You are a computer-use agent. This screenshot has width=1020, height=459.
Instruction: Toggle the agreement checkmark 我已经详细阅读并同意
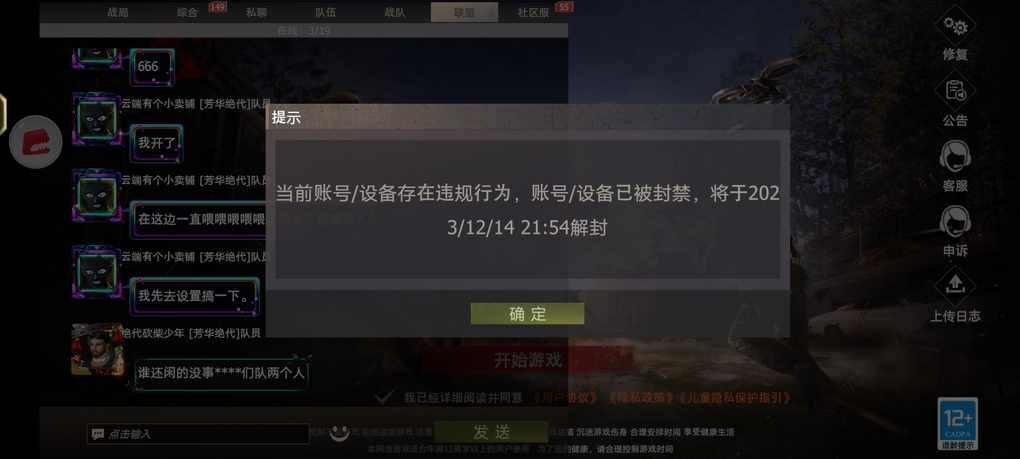tap(384, 397)
